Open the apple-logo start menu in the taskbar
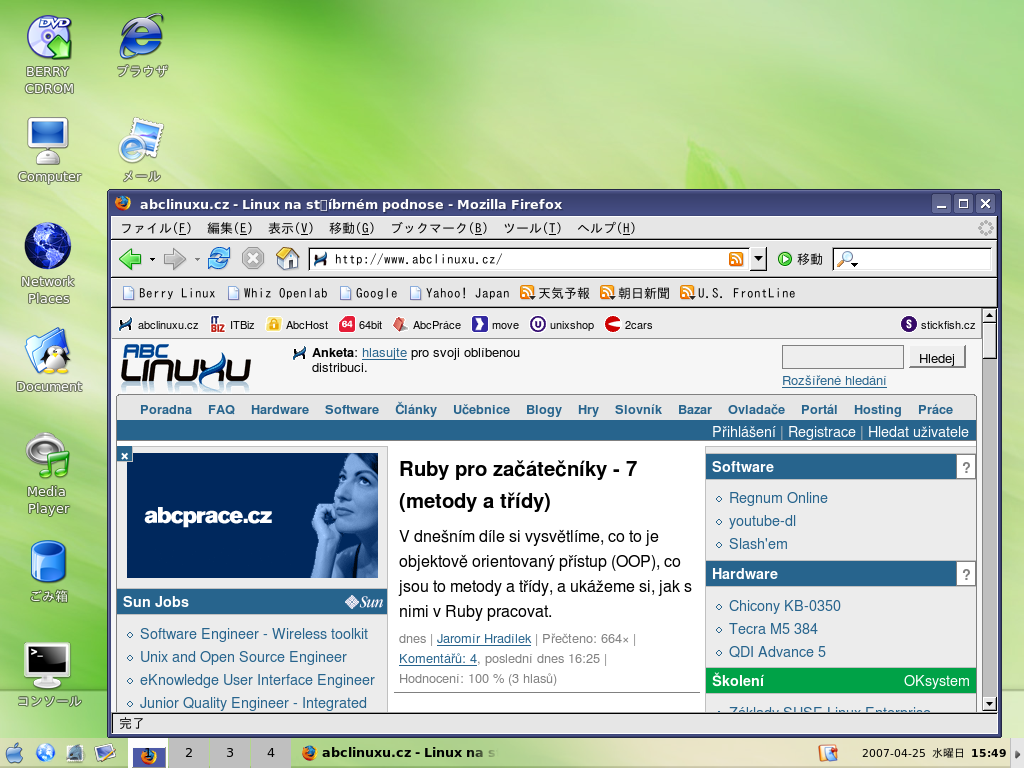This screenshot has width=1024, height=768. click(14, 753)
